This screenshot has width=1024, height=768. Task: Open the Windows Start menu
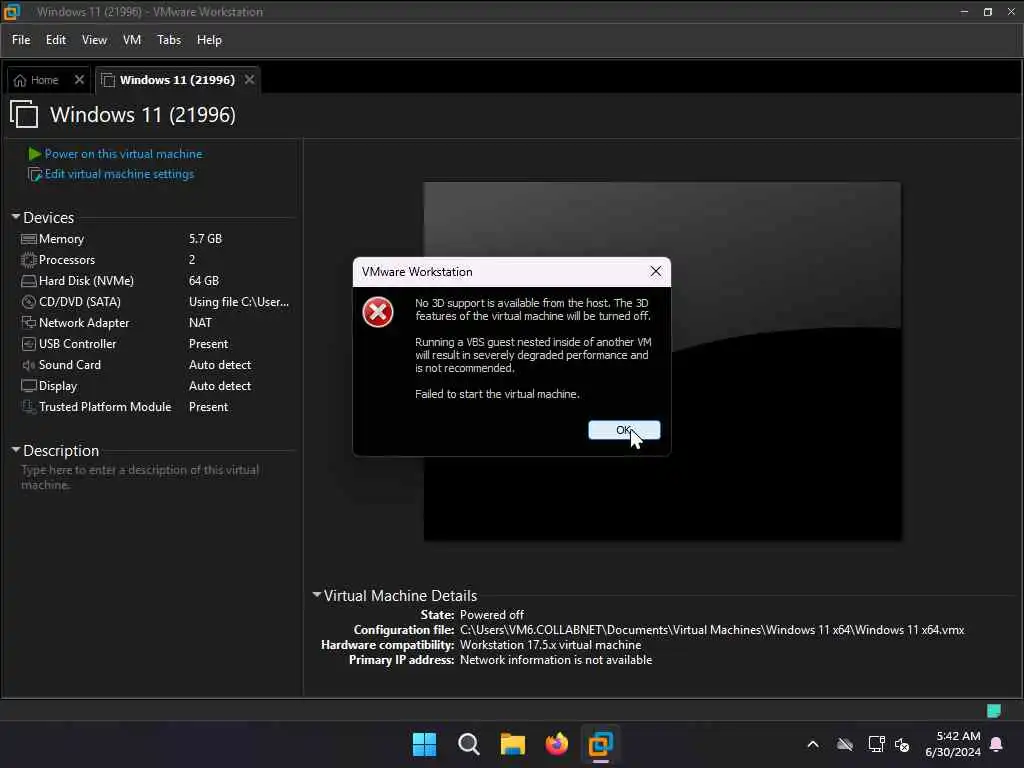(424, 744)
